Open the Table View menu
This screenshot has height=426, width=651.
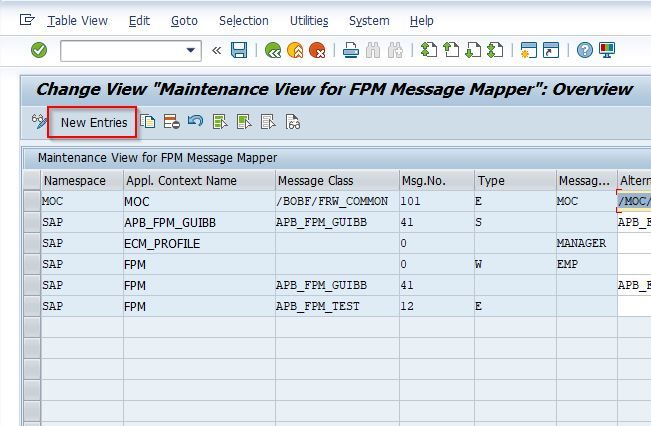click(77, 20)
